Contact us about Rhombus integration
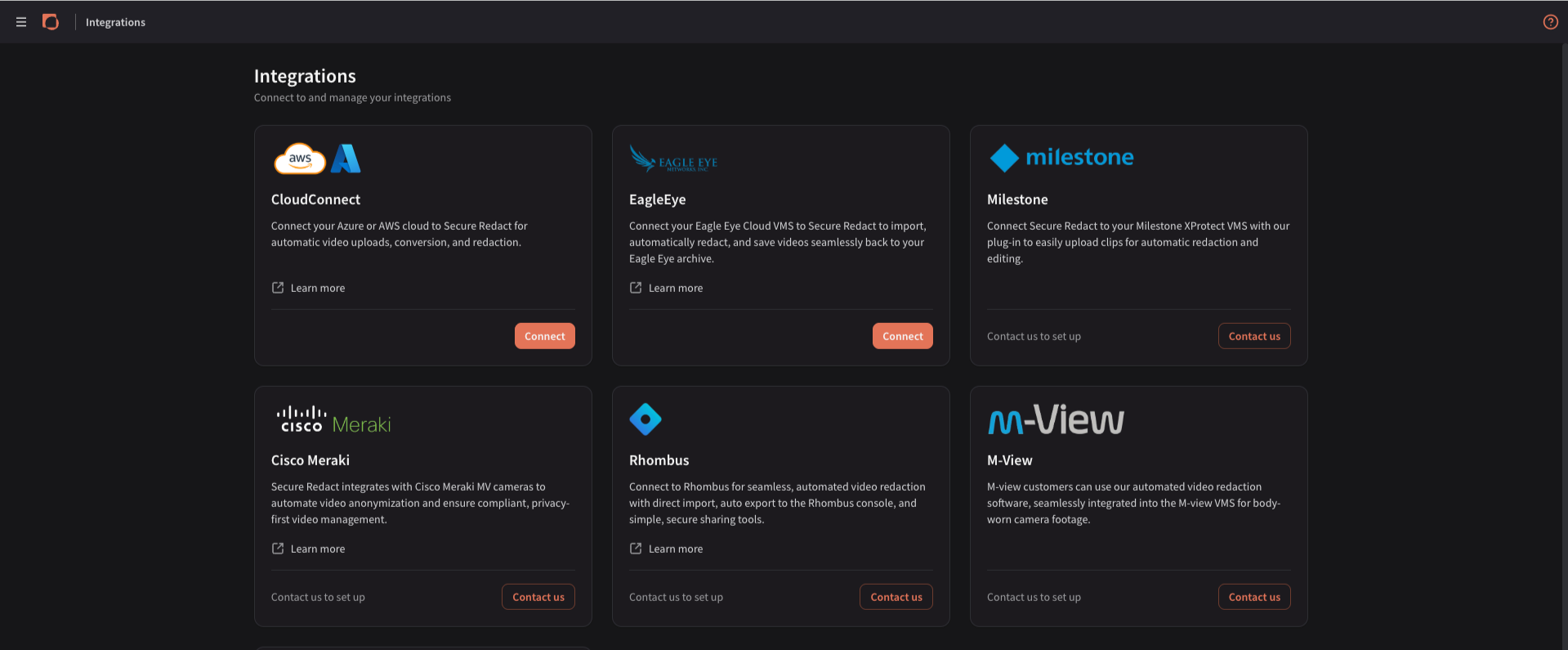This screenshot has width=1568, height=650. (896, 597)
